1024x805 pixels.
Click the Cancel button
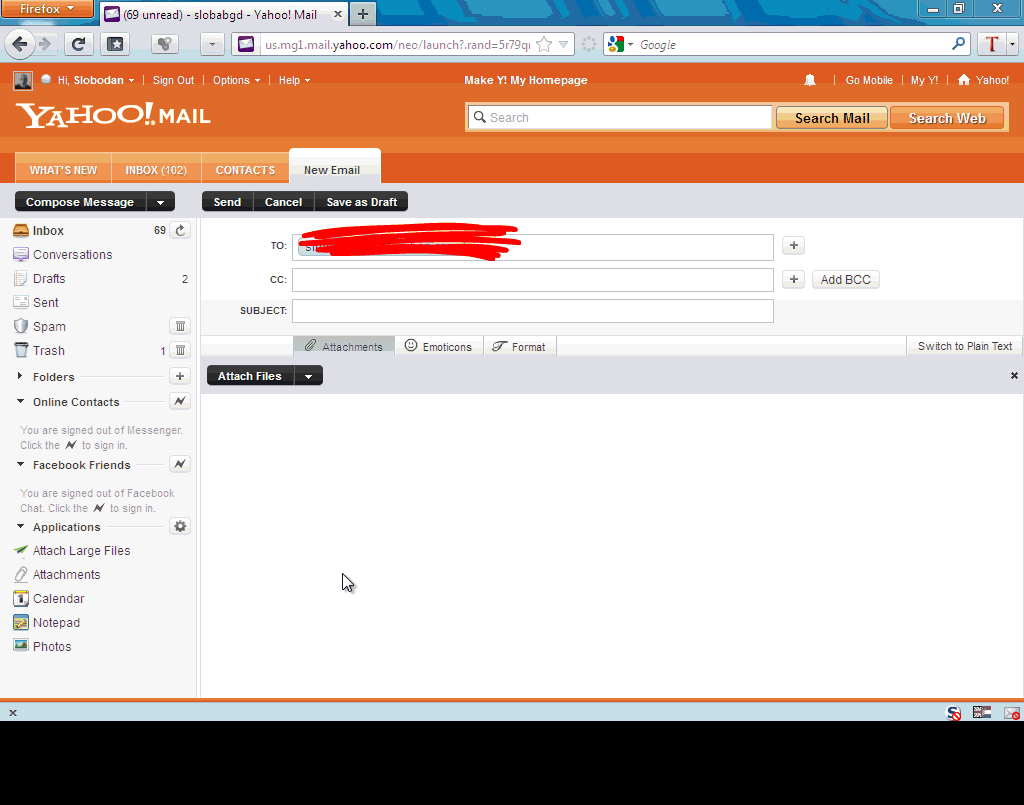pos(283,202)
